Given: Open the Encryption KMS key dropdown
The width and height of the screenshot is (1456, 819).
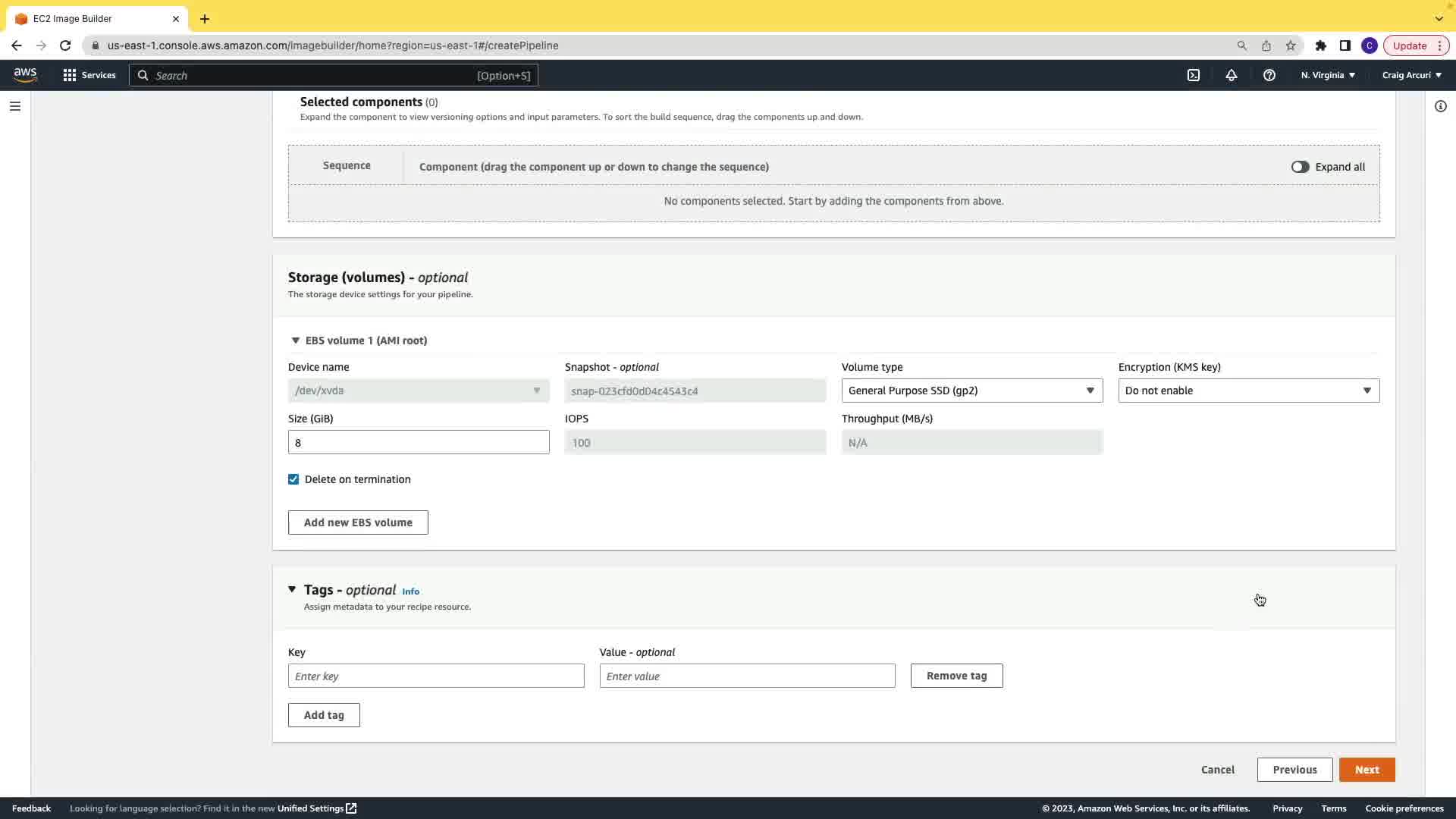Looking at the screenshot, I should coord(1248,391).
